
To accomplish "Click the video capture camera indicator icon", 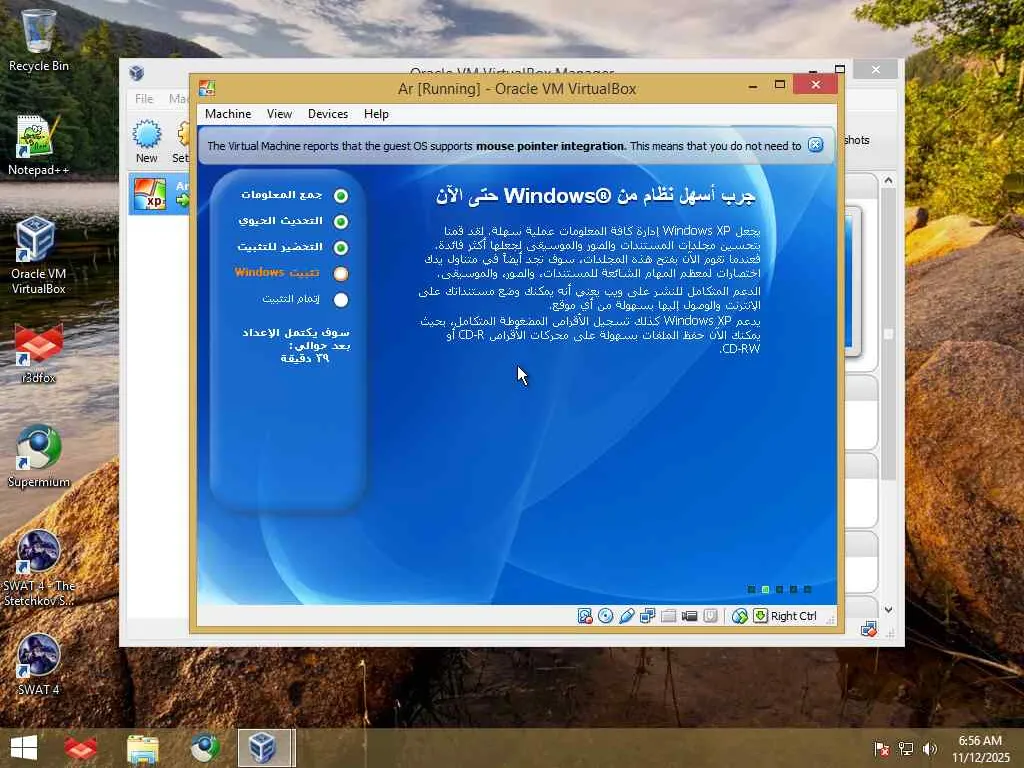I will pos(689,616).
